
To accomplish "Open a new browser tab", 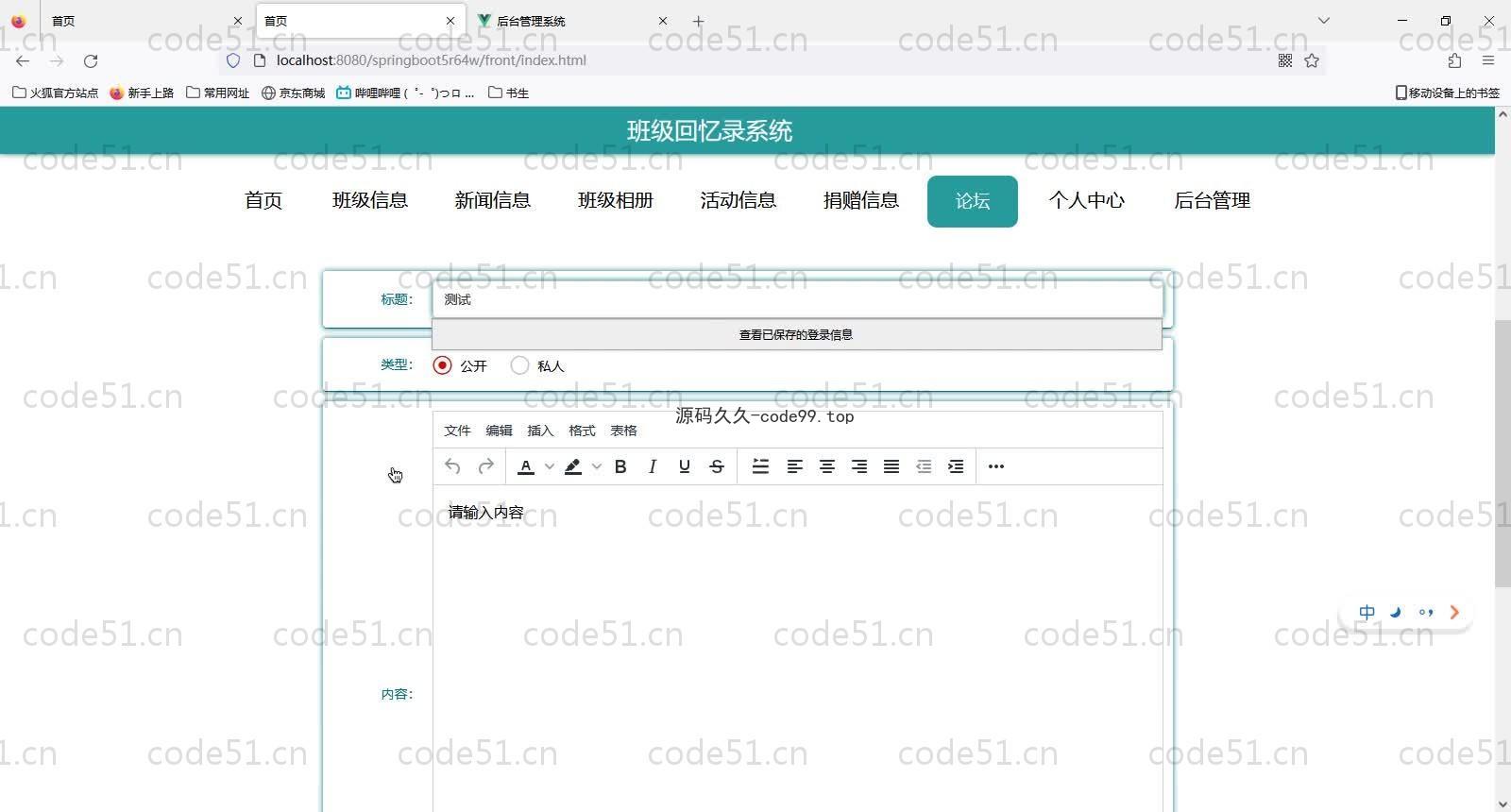I will coord(699,21).
